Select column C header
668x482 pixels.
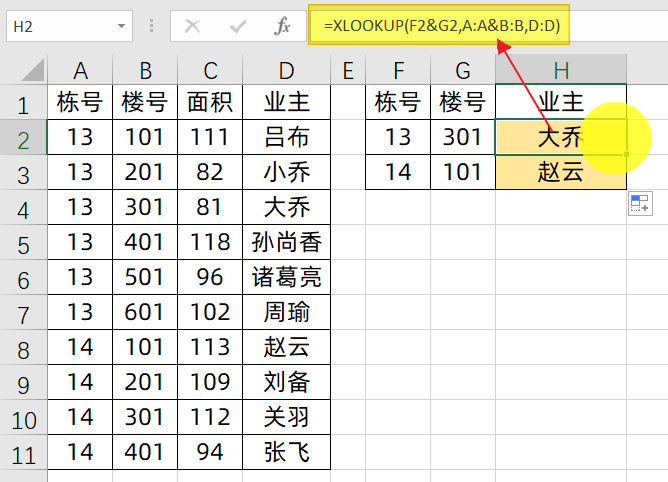[x=210, y=70]
